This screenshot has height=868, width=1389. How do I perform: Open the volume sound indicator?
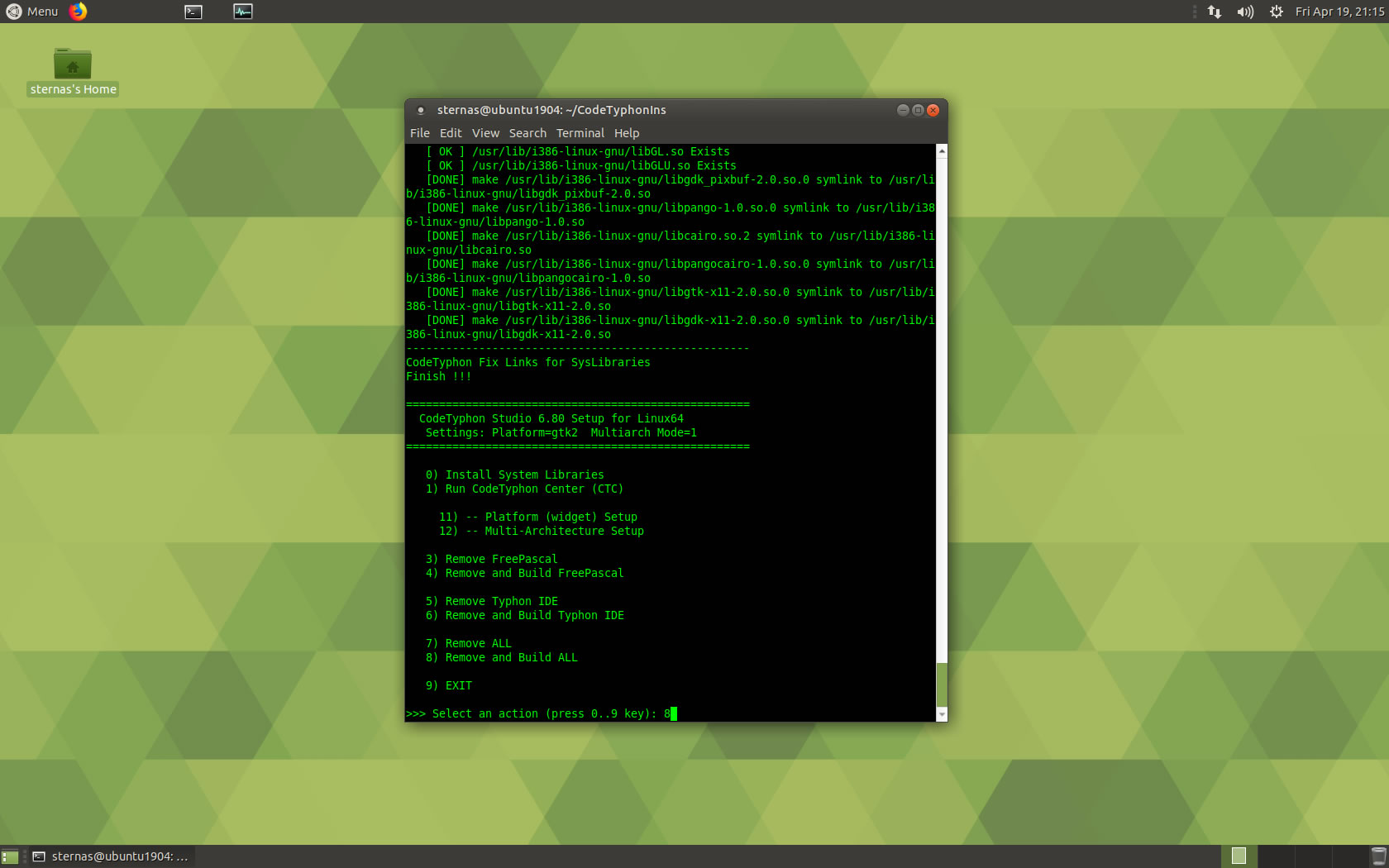(x=1245, y=12)
